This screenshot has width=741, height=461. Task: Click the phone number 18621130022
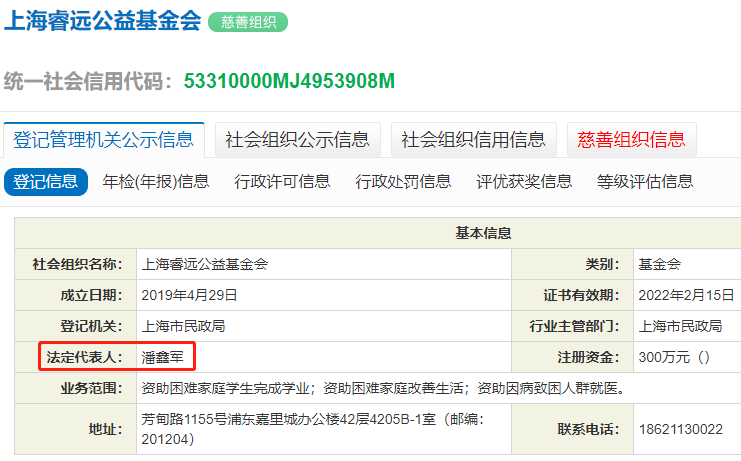681,429
